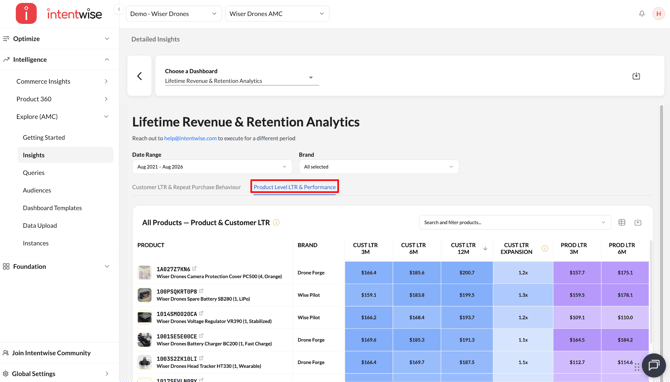Select Product Level LTR & Performance tab
Viewport: 670px width, 382px height.
[x=294, y=187]
